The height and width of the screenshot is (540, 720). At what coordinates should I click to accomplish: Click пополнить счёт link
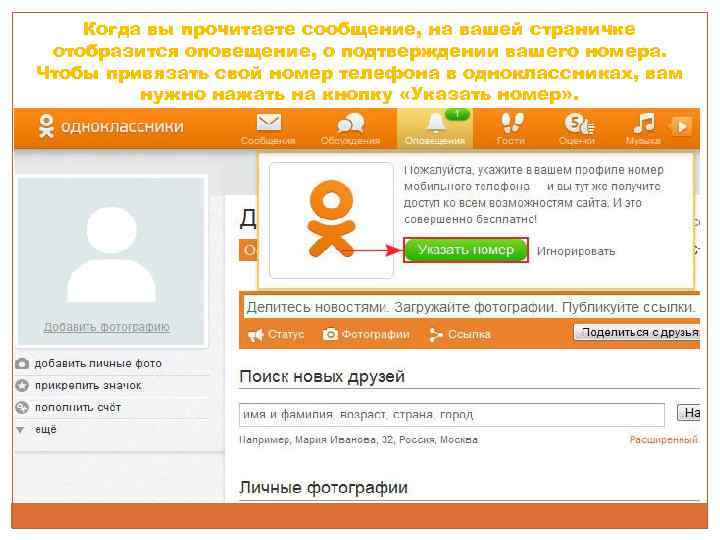(x=78, y=407)
